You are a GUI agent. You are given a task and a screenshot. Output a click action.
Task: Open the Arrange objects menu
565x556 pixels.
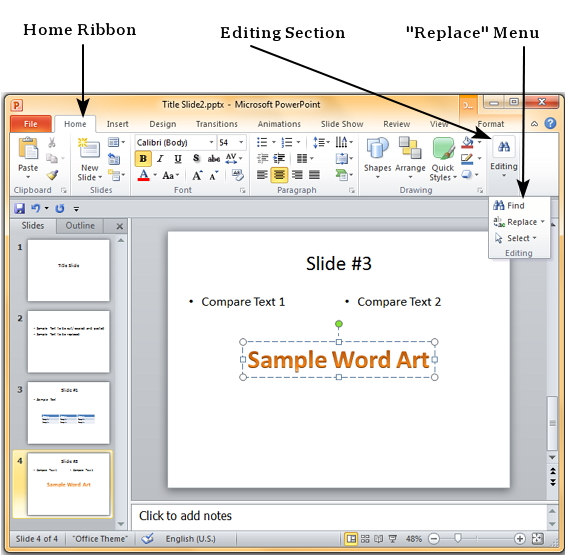[x=410, y=158]
